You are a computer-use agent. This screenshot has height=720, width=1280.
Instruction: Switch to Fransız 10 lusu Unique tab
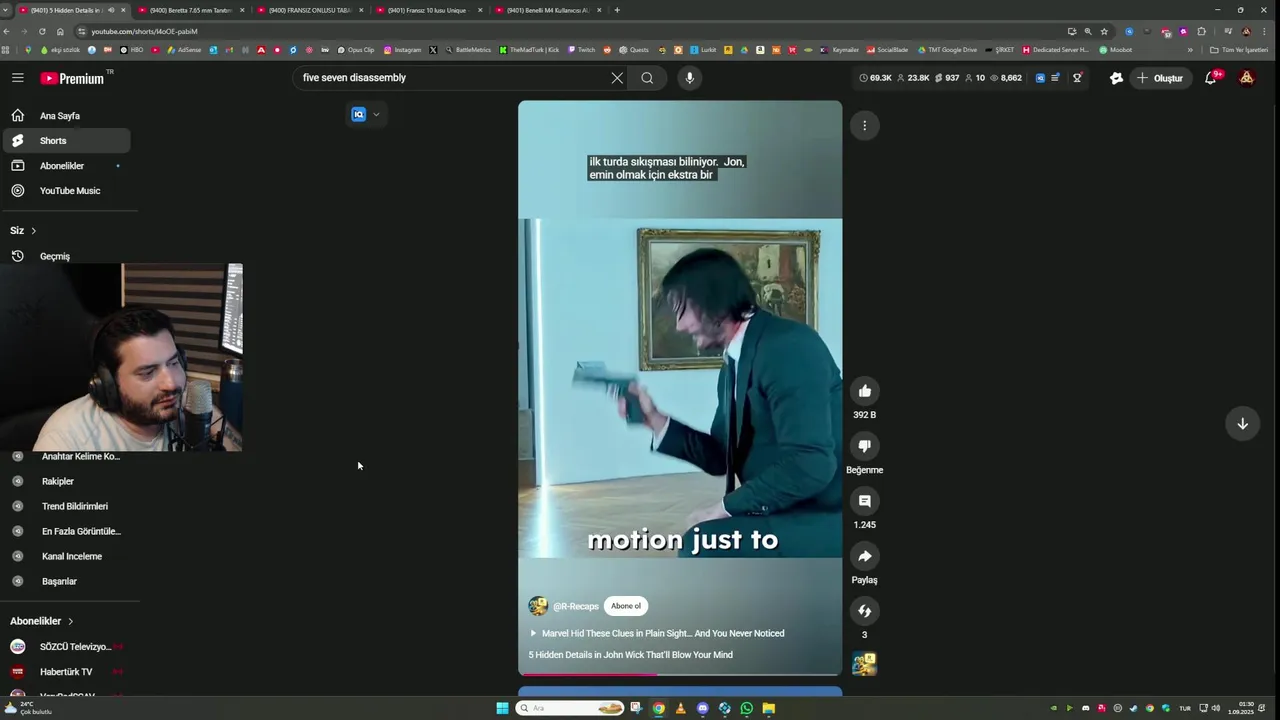pyautogui.click(x=428, y=10)
